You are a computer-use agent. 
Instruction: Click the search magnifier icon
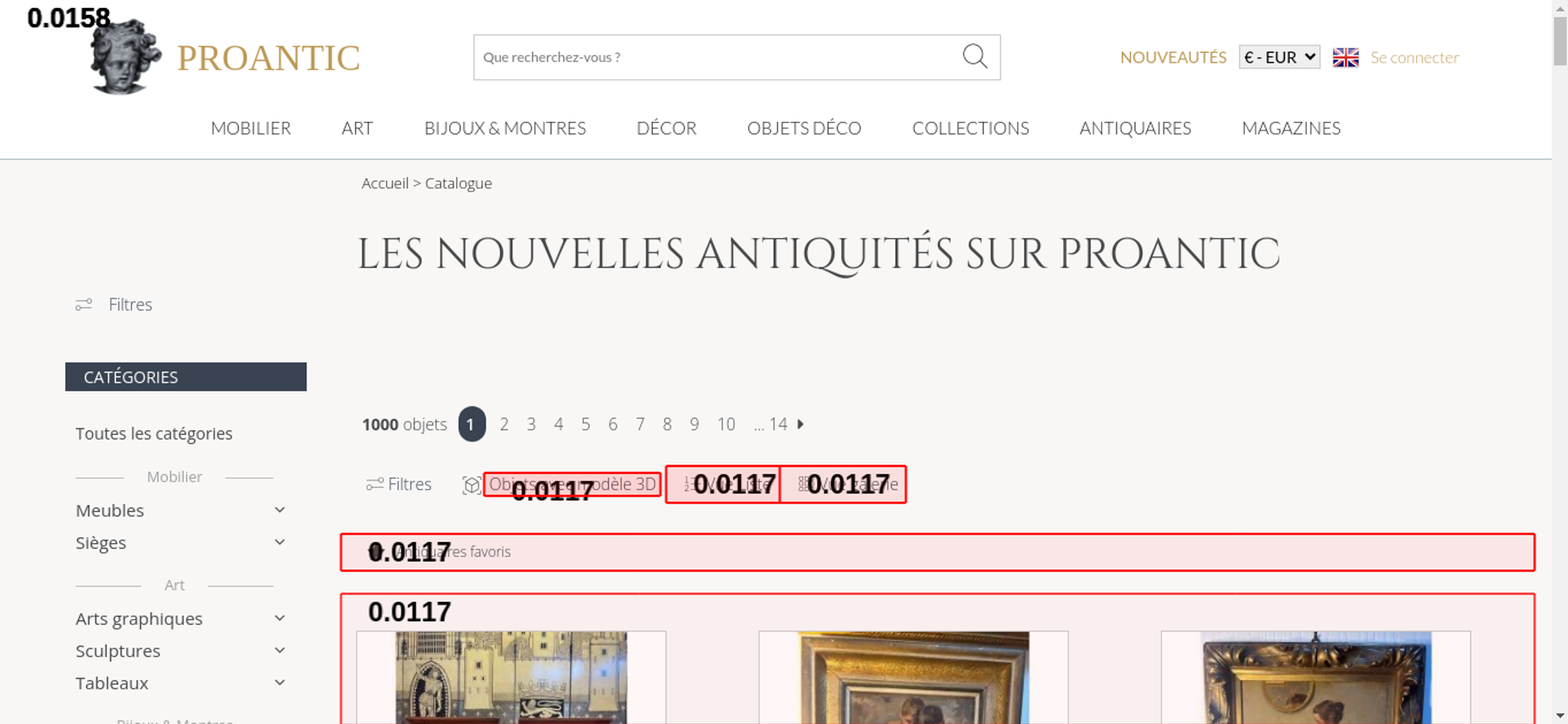[x=975, y=56]
